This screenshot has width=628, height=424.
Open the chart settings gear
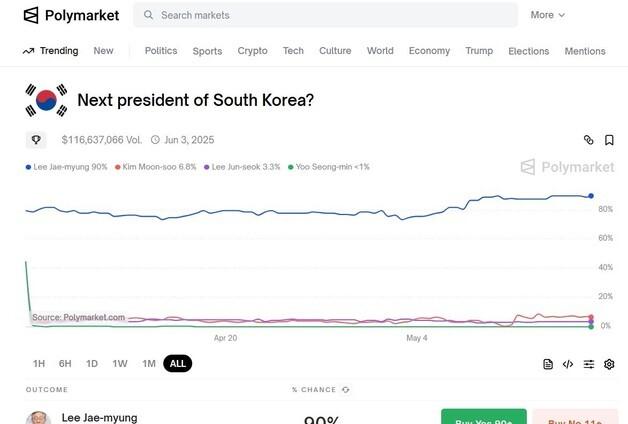click(609, 364)
